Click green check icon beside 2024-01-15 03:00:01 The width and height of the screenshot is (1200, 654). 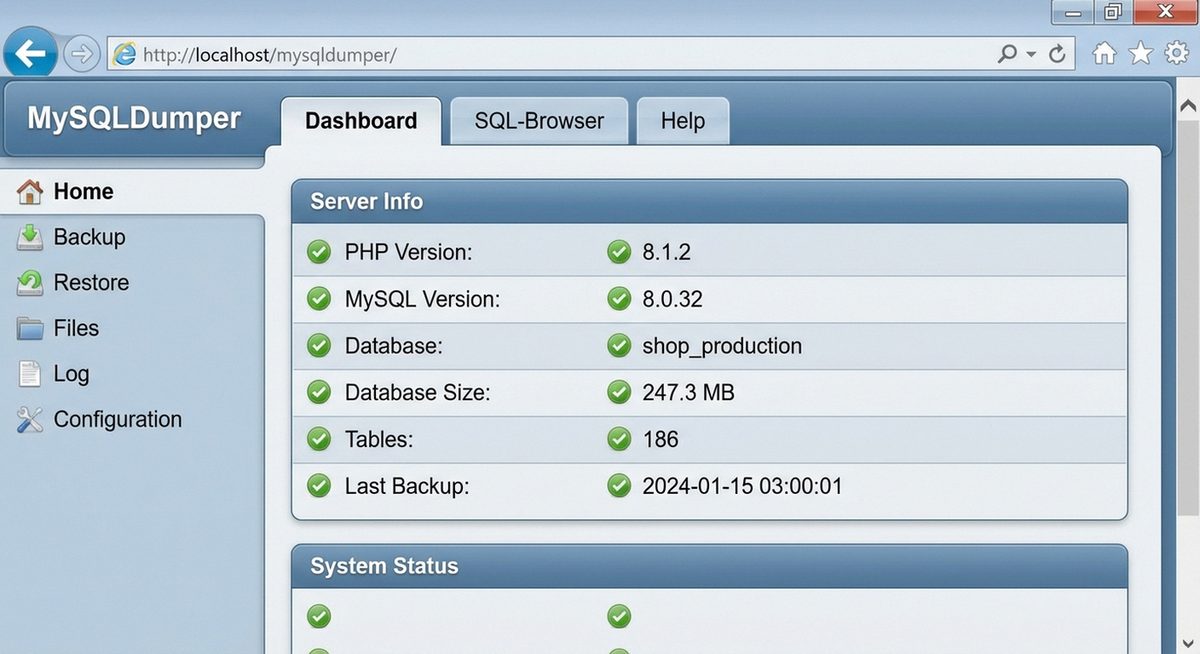coord(619,486)
